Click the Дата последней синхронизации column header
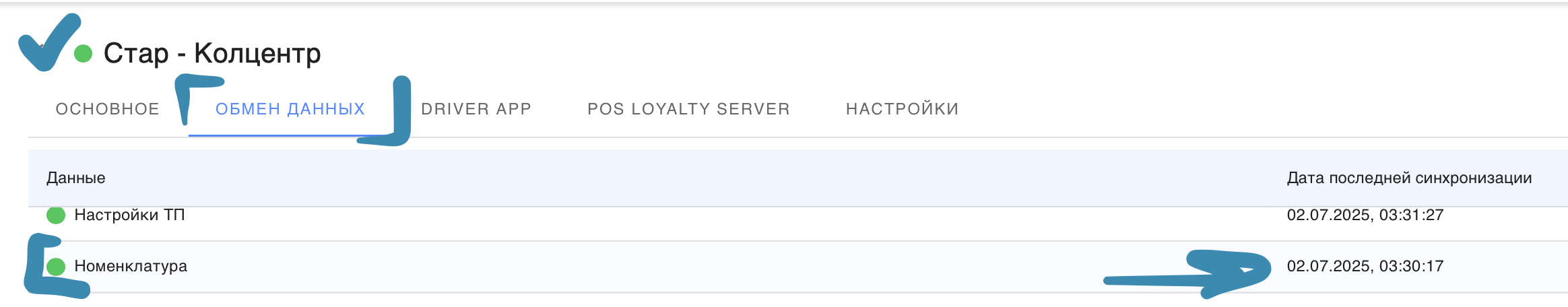1568x307 pixels. coord(1409,178)
